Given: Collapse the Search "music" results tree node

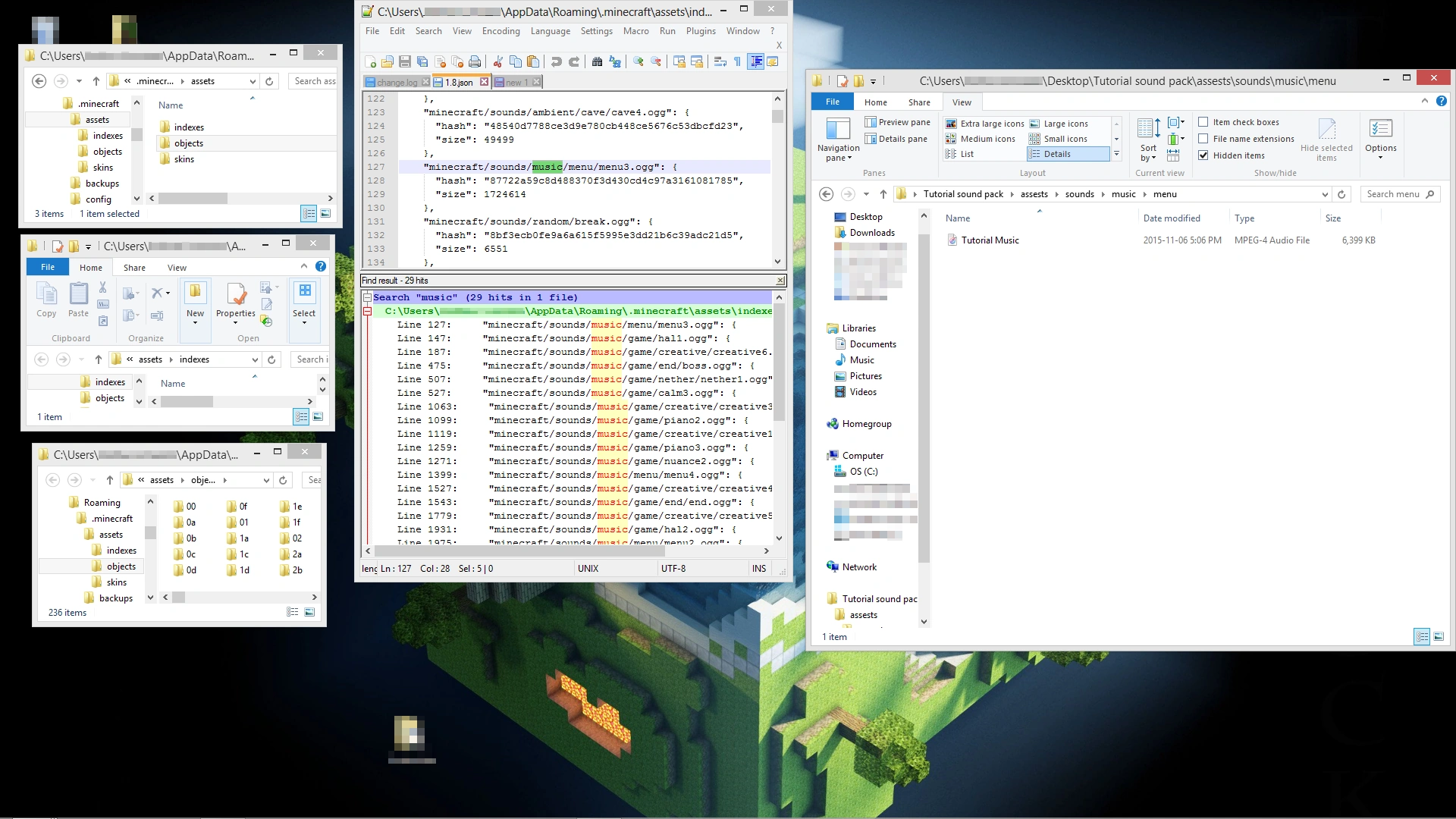Looking at the screenshot, I should pyautogui.click(x=367, y=297).
